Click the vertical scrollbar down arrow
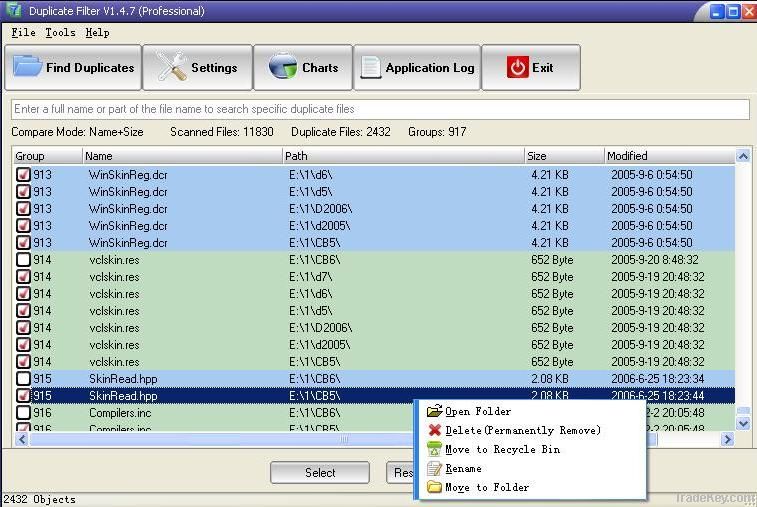The height and width of the screenshot is (507, 757). coord(743,423)
